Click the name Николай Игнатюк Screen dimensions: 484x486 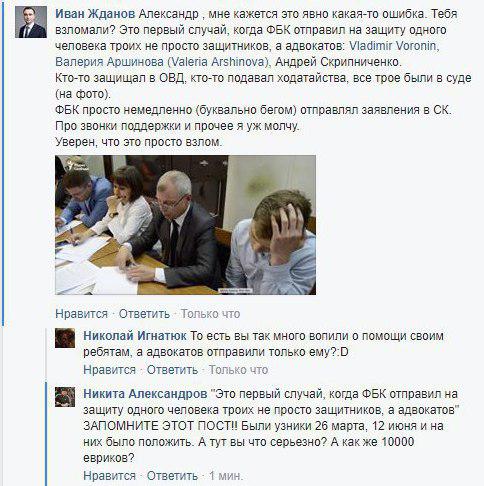point(135,336)
